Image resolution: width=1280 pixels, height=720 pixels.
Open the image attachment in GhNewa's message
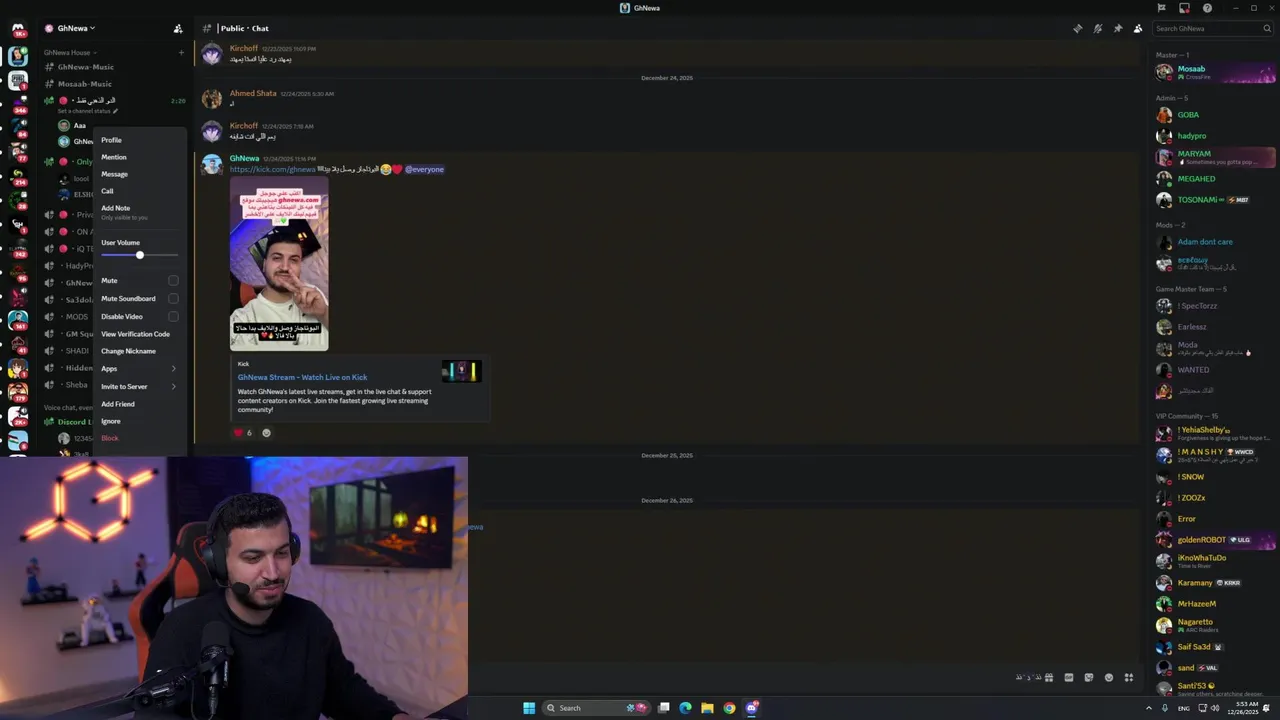[x=279, y=264]
